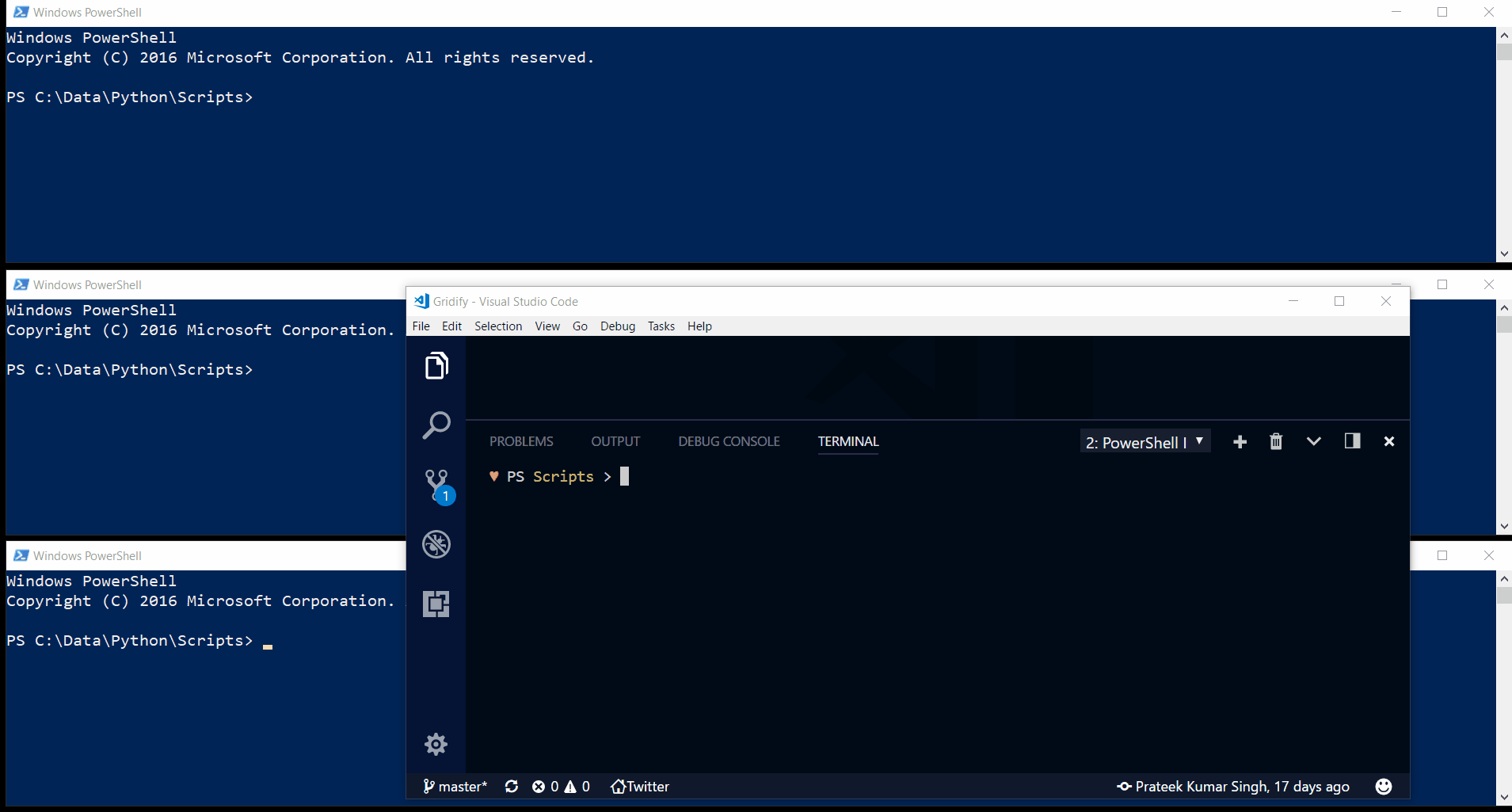Click the PowerShell icon in top window title
Image resolution: width=1512 pixels, height=812 pixels.
pyautogui.click(x=21, y=12)
